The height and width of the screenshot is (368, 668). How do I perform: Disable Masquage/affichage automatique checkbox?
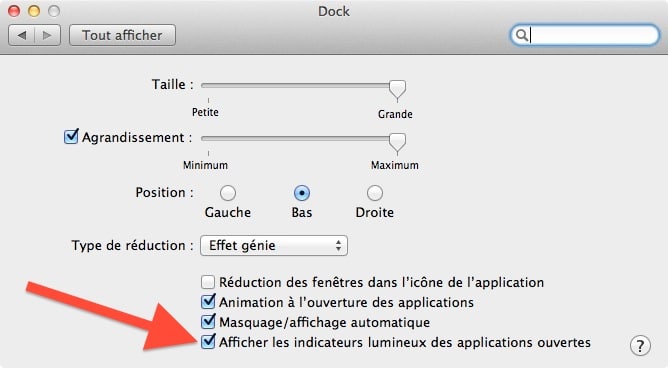208,322
